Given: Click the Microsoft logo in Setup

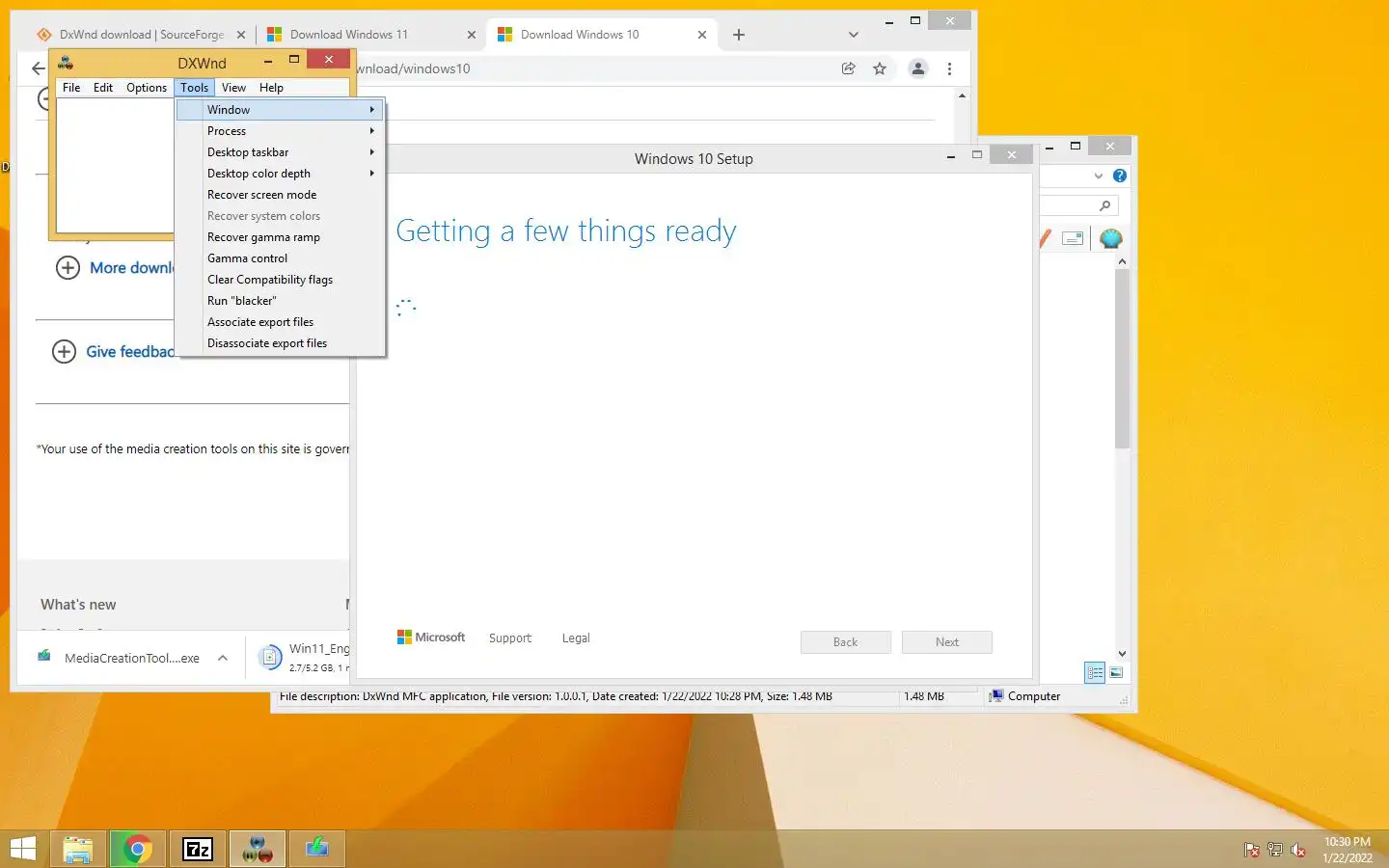Looking at the screenshot, I should pos(431,637).
